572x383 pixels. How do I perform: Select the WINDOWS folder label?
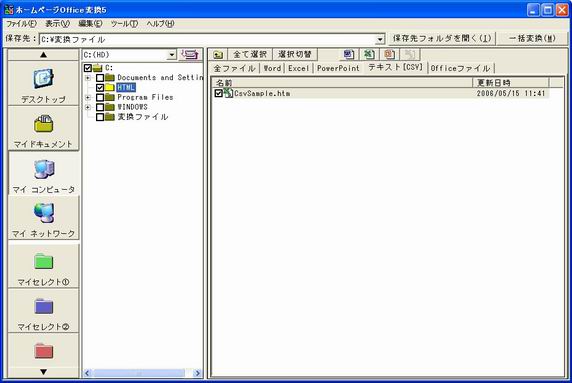point(132,107)
